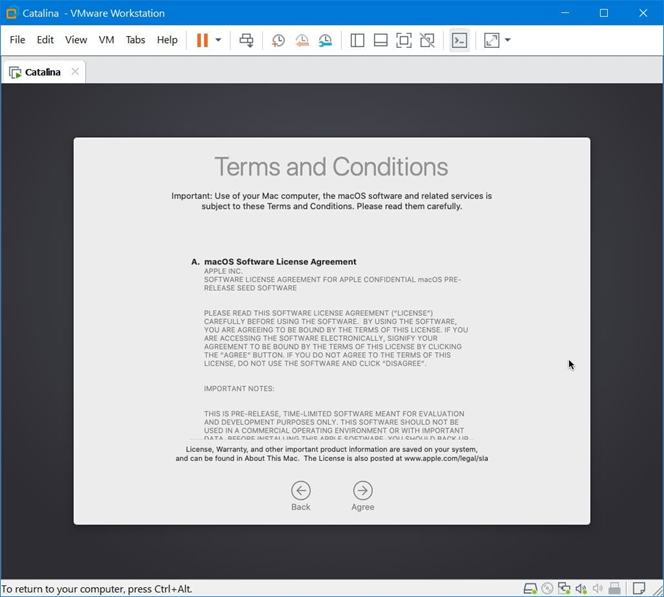
Task: Switch to Unity mode
Action: [x=427, y=40]
